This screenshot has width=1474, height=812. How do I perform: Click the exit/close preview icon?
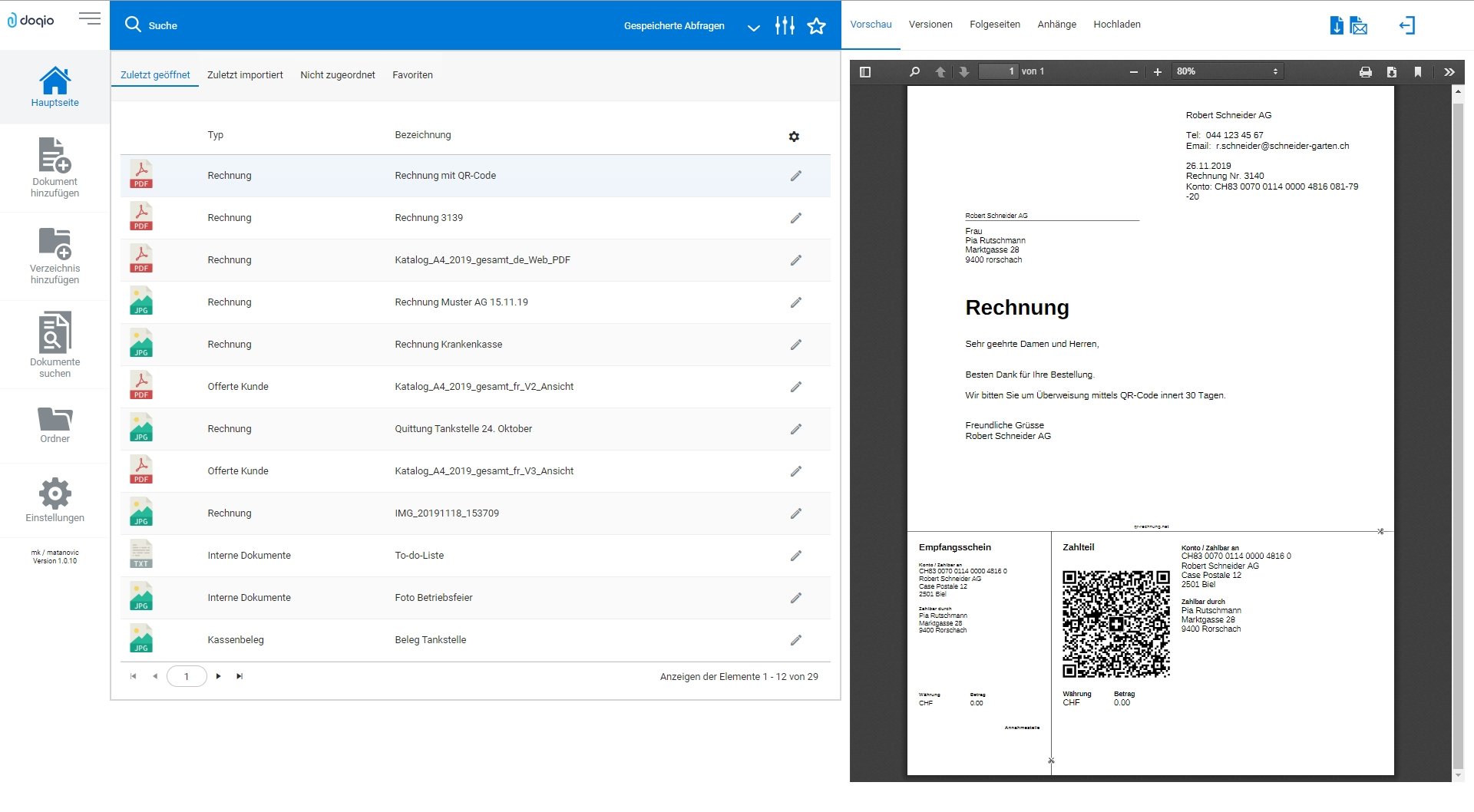(x=1407, y=25)
